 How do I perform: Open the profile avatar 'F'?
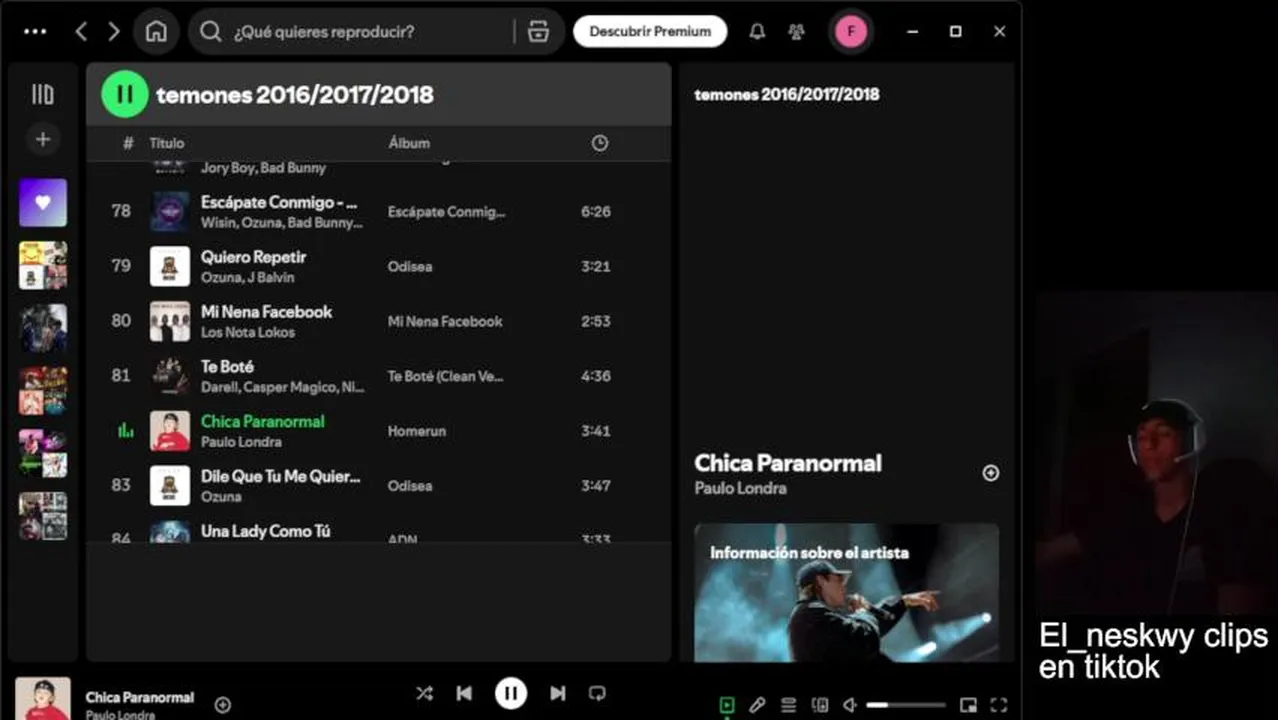(851, 31)
